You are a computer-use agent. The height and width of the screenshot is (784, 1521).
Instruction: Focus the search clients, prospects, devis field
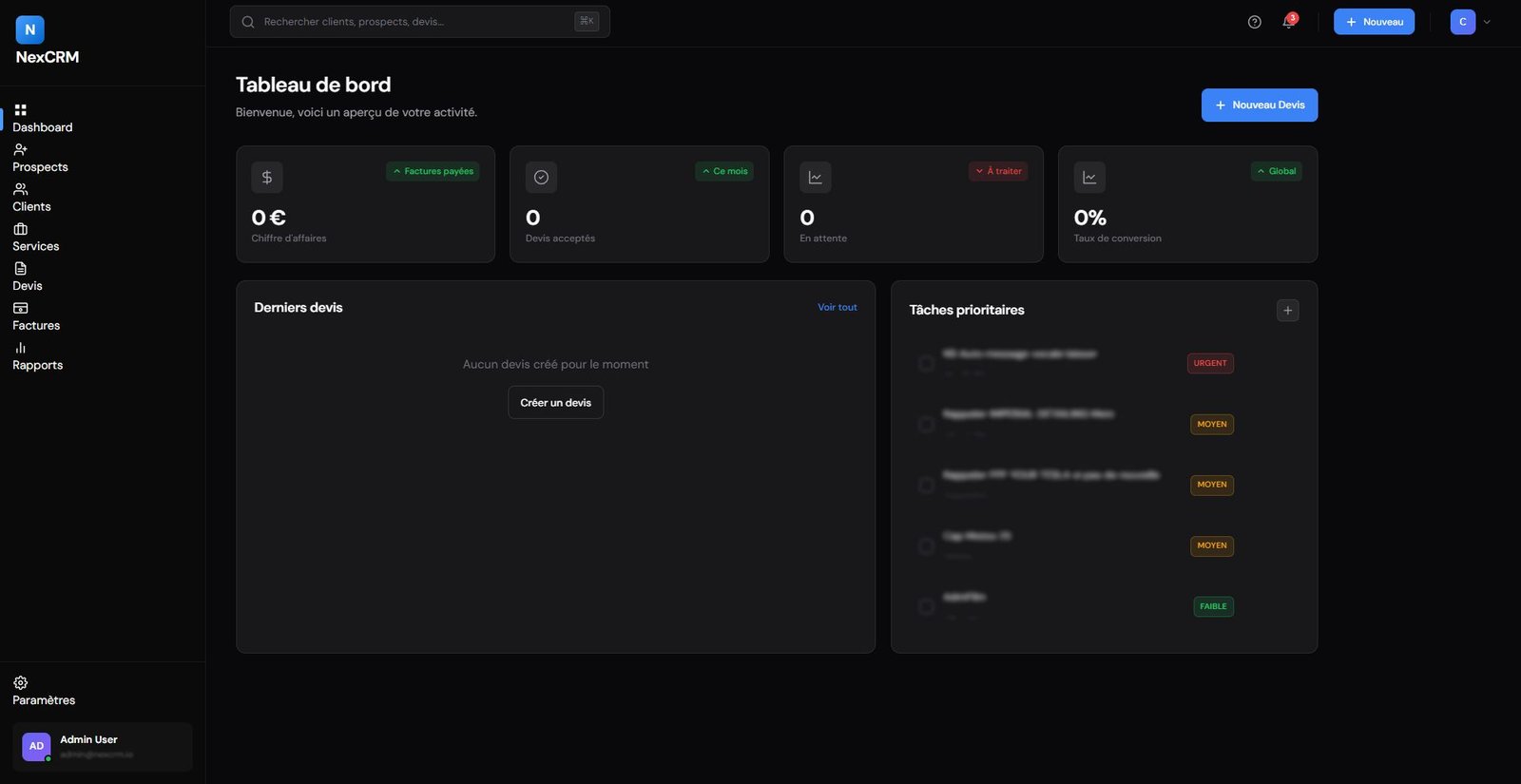(418, 22)
